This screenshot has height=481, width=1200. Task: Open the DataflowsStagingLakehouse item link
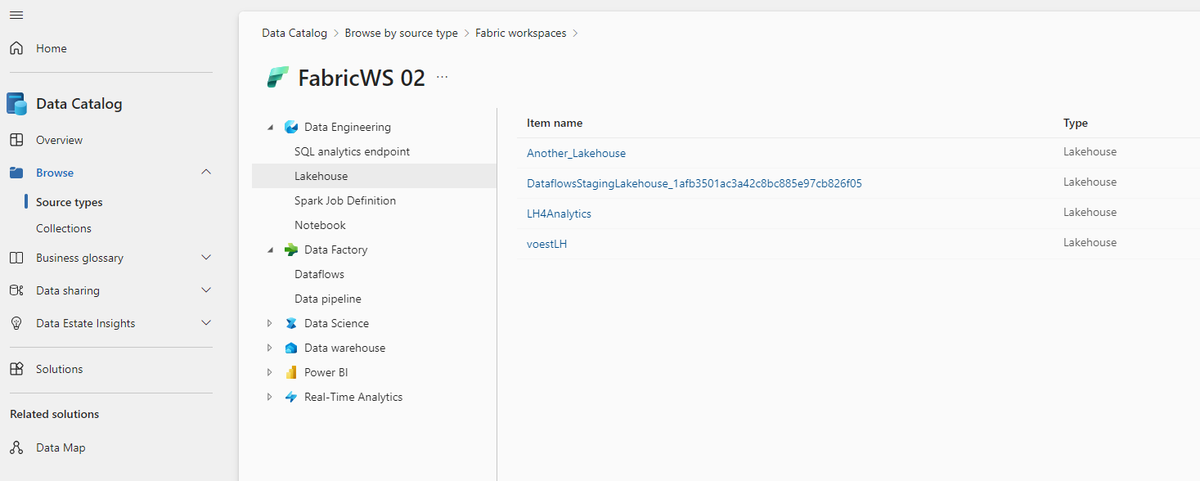694,183
